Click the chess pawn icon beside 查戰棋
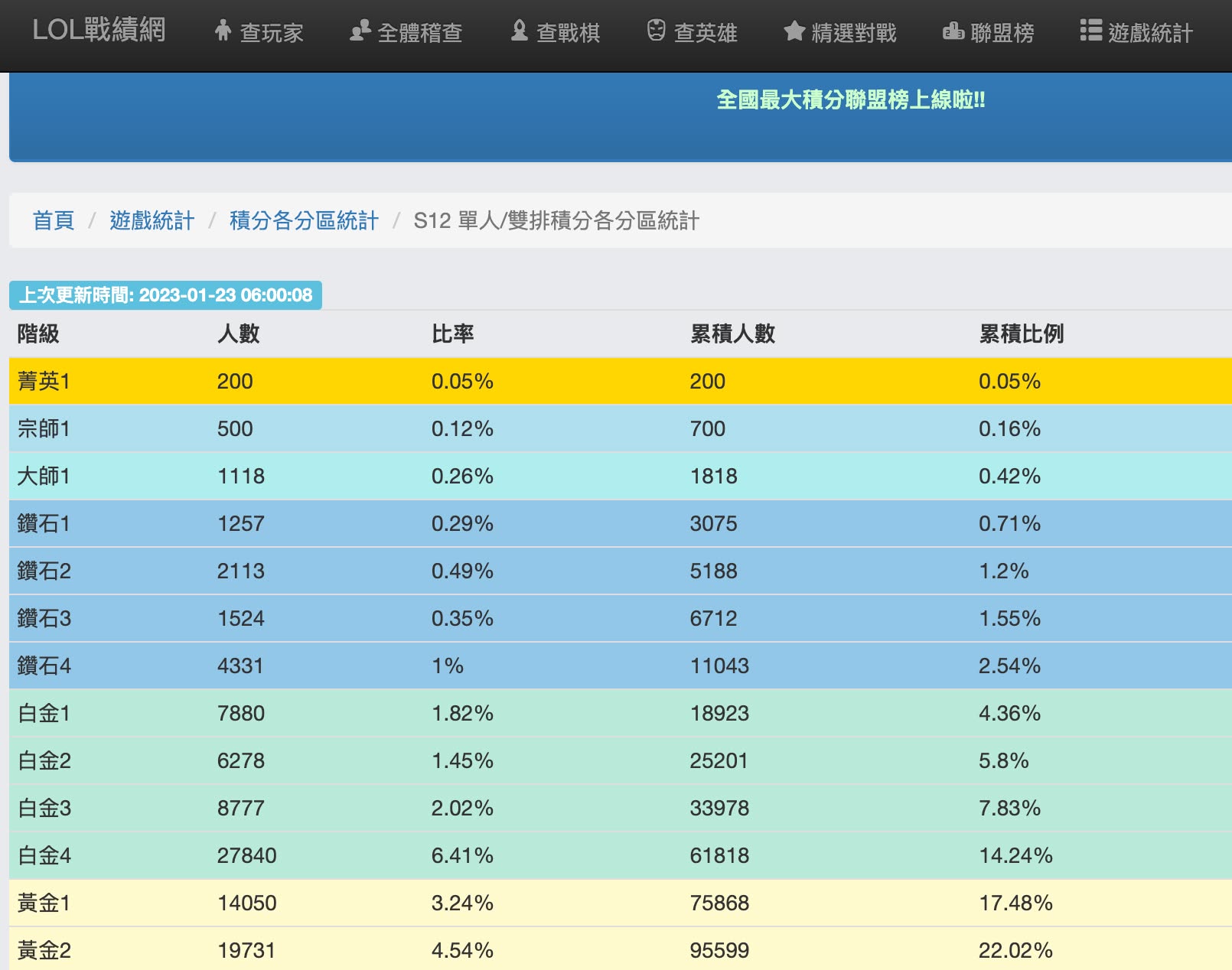This screenshot has height=970, width=1232. point(520,31)
